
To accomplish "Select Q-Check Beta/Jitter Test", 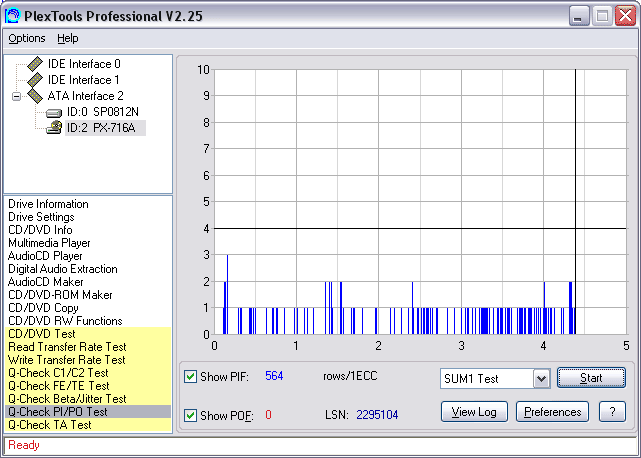I will pyautogui.click(x=88, y=399).
